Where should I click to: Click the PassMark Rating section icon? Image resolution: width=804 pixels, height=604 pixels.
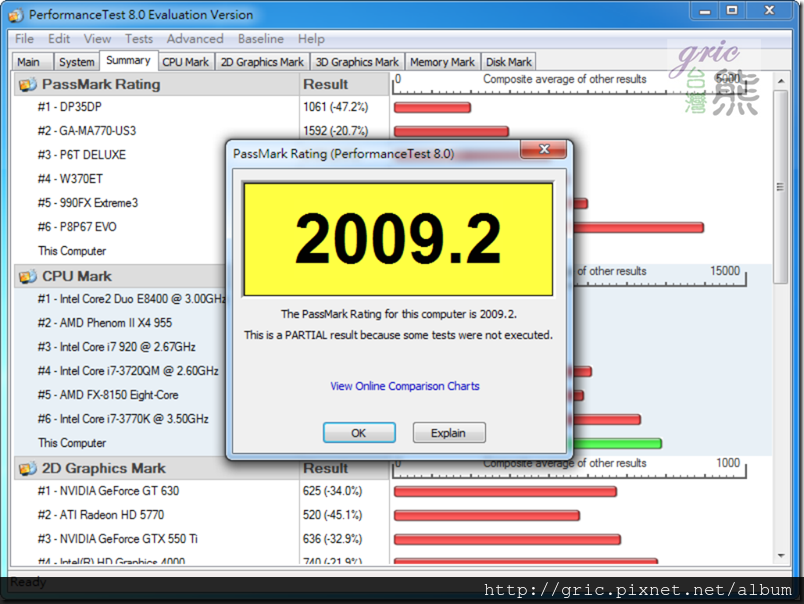point(28,85)
